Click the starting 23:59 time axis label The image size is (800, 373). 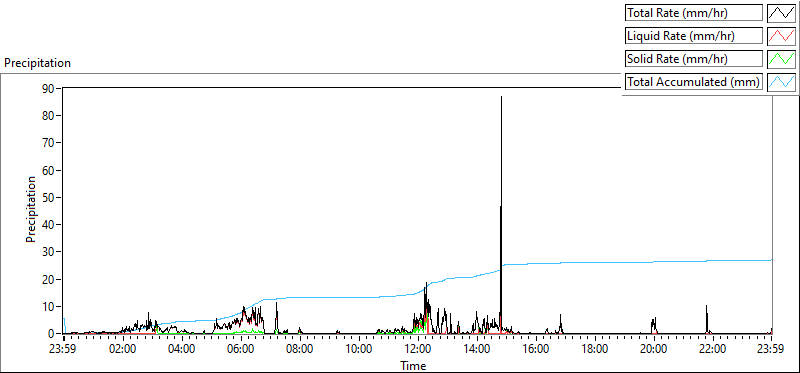[x=64, y=350]
